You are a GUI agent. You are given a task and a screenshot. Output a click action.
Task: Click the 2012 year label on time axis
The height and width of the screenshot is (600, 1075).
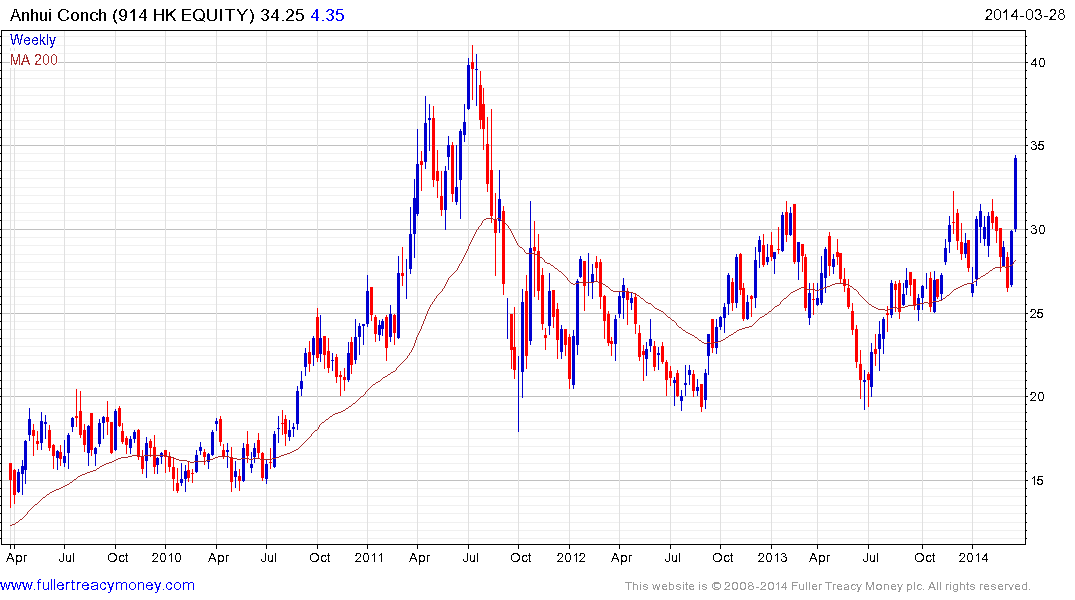(571, 557)
